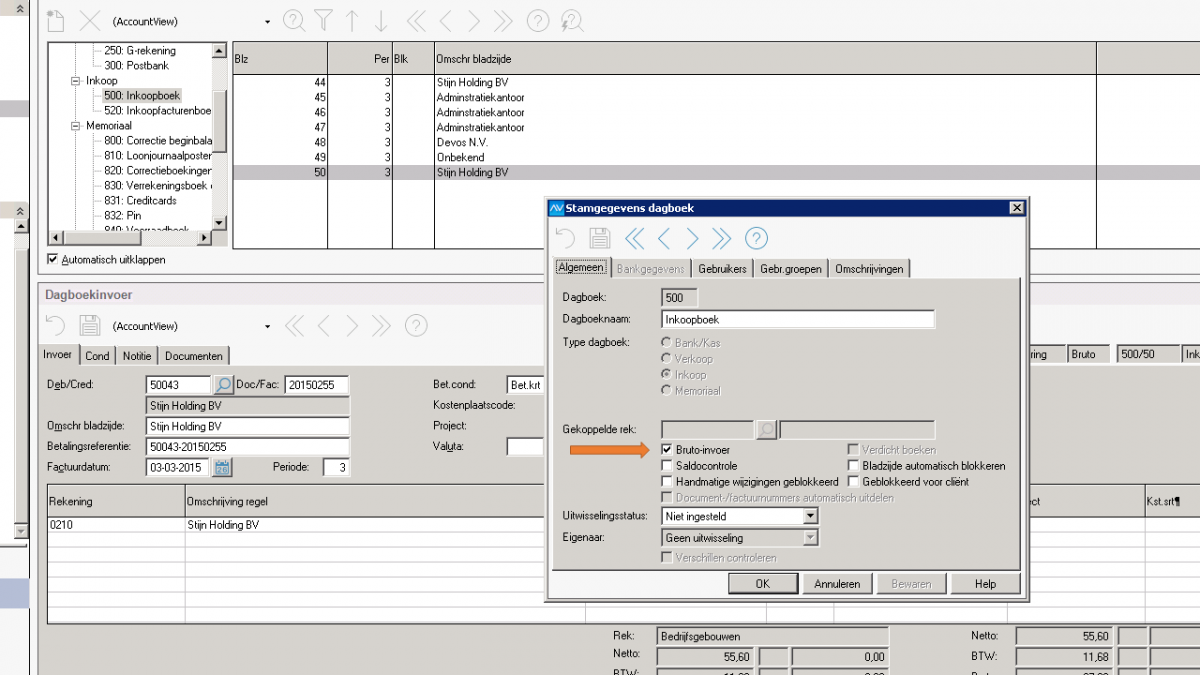Click the Betalingsreferentie input field

point(247,447)
